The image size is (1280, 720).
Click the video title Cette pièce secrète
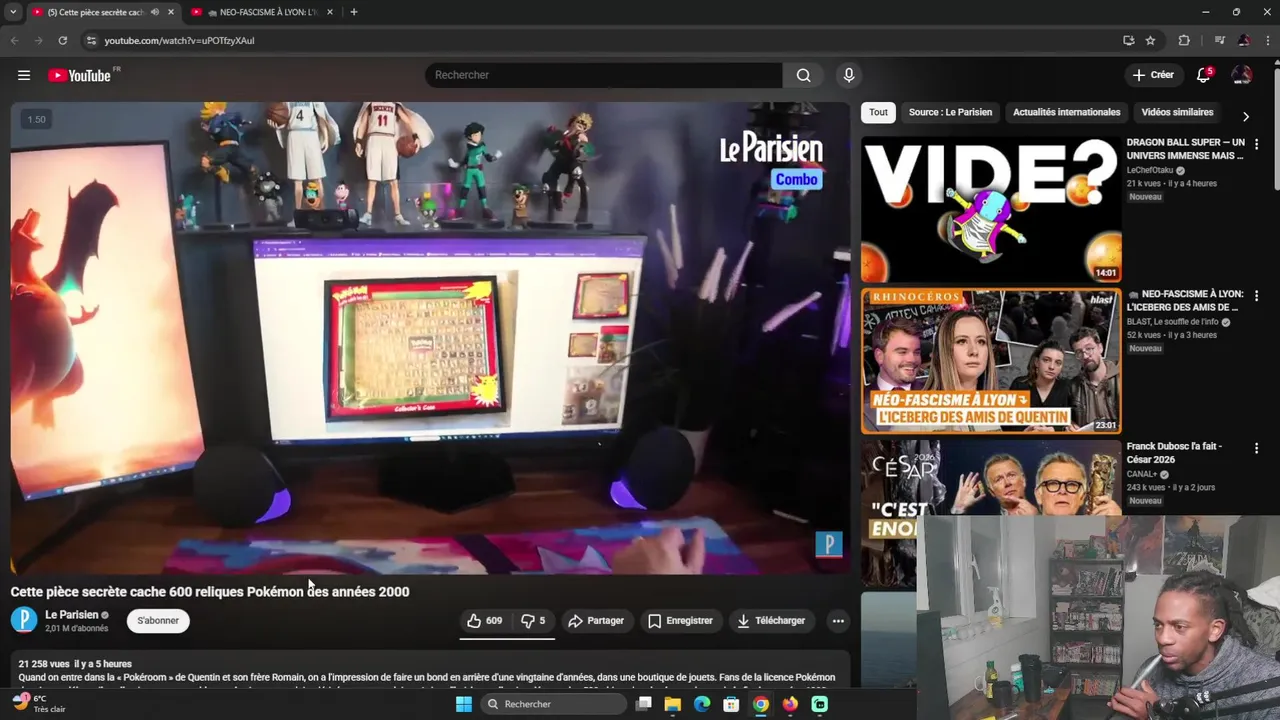click(x=210, y=592)
